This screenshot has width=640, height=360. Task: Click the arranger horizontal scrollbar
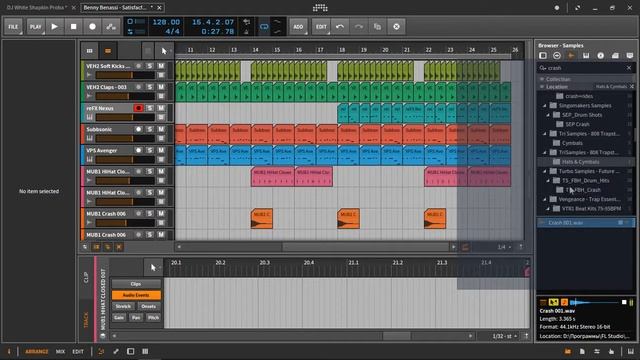point(366,247)
